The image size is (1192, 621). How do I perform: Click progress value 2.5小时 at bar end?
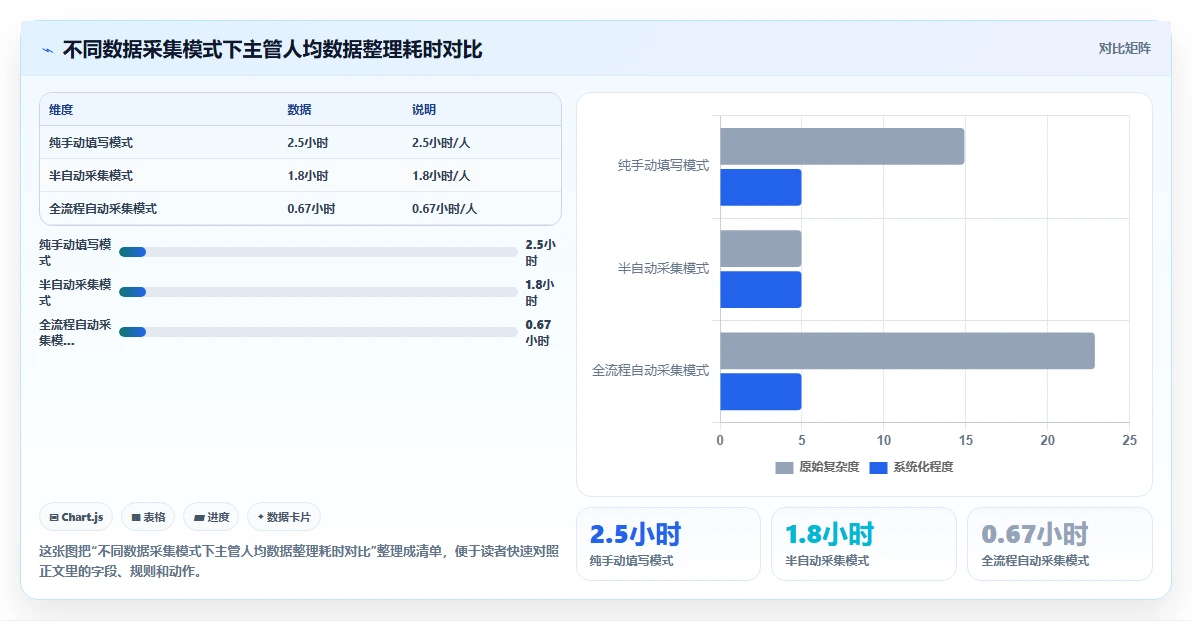coord(541,252)
